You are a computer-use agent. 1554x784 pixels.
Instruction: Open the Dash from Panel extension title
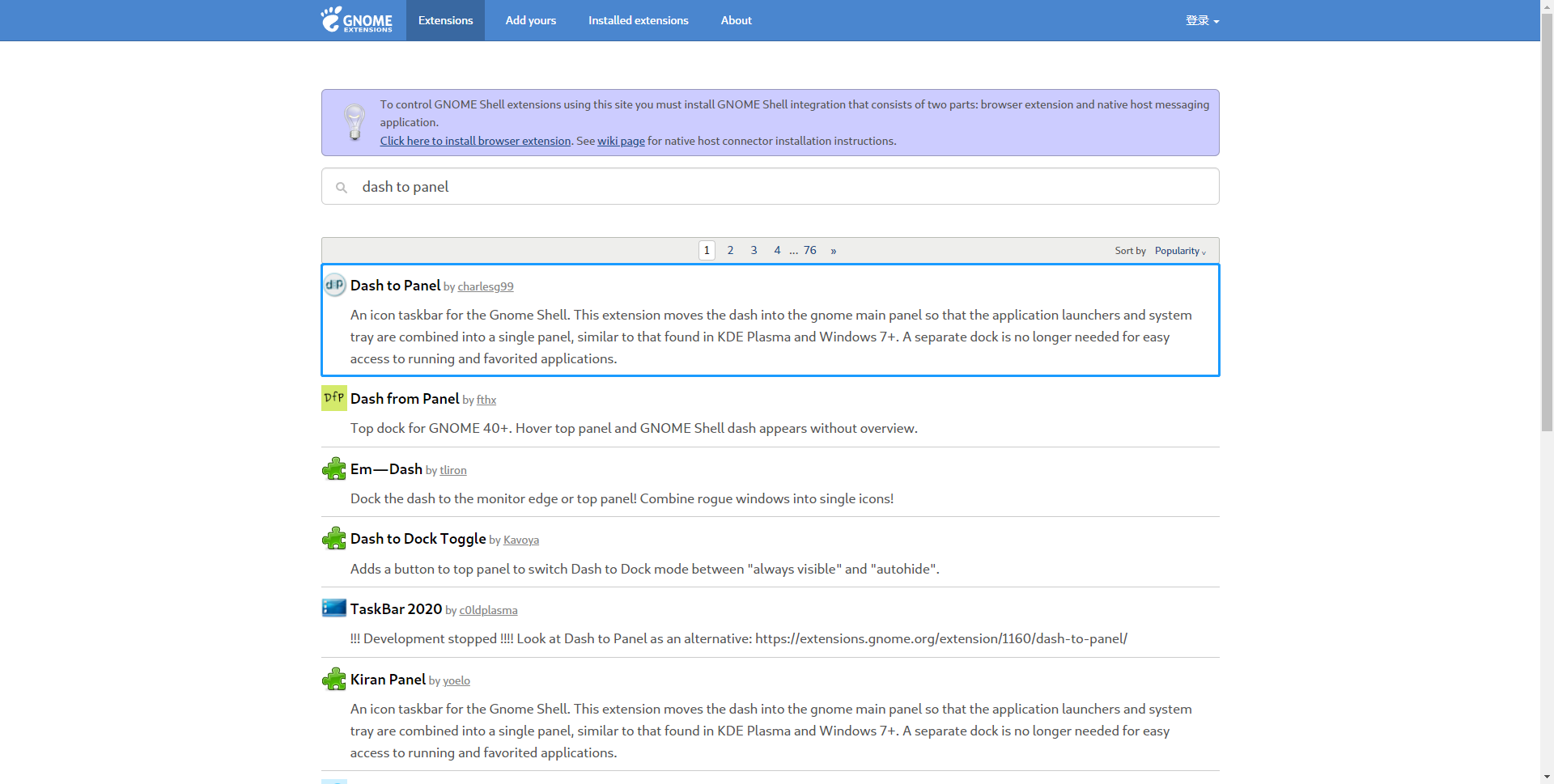point(405,399)
